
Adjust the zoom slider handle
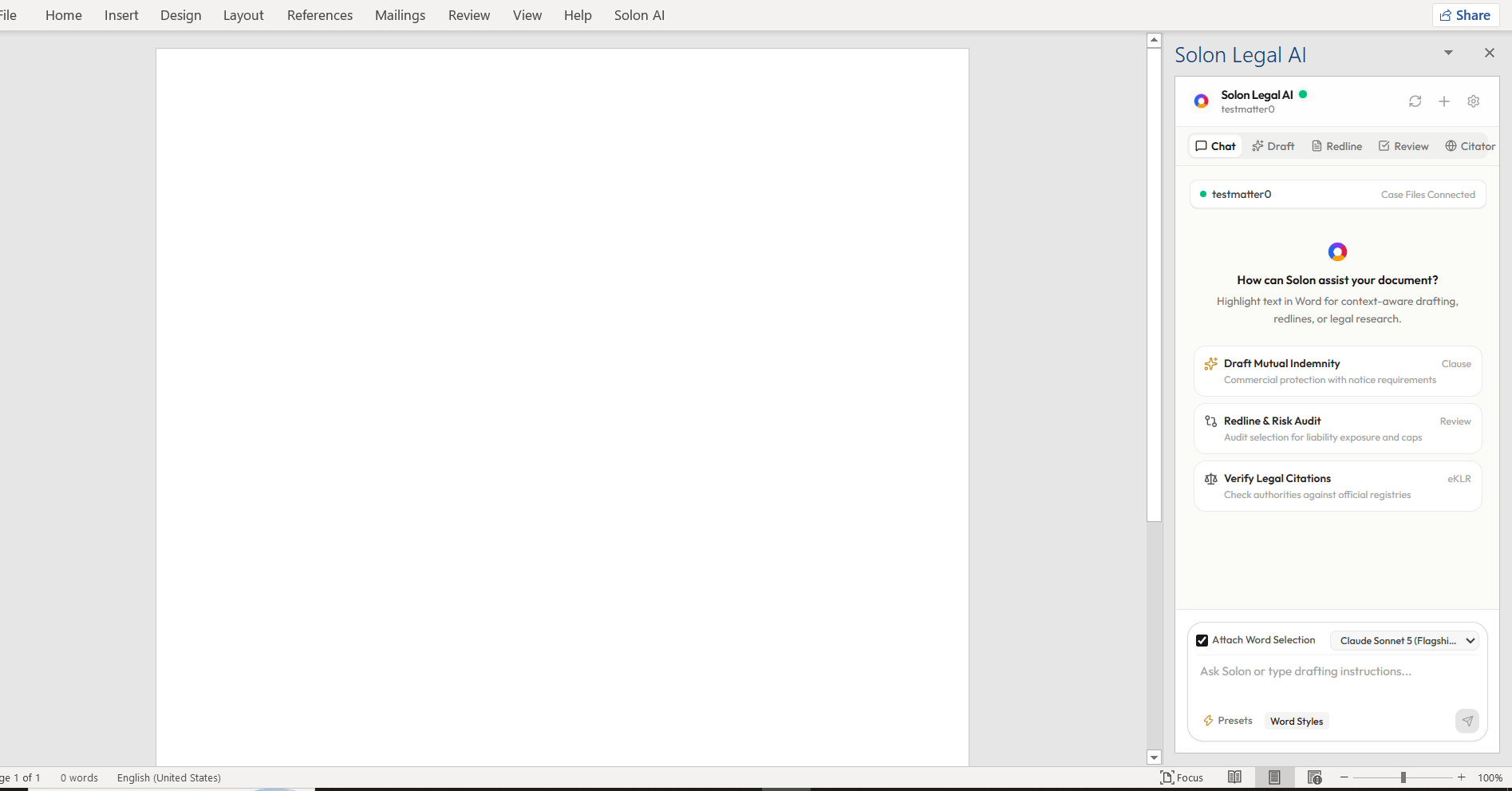pos(1403,777)
